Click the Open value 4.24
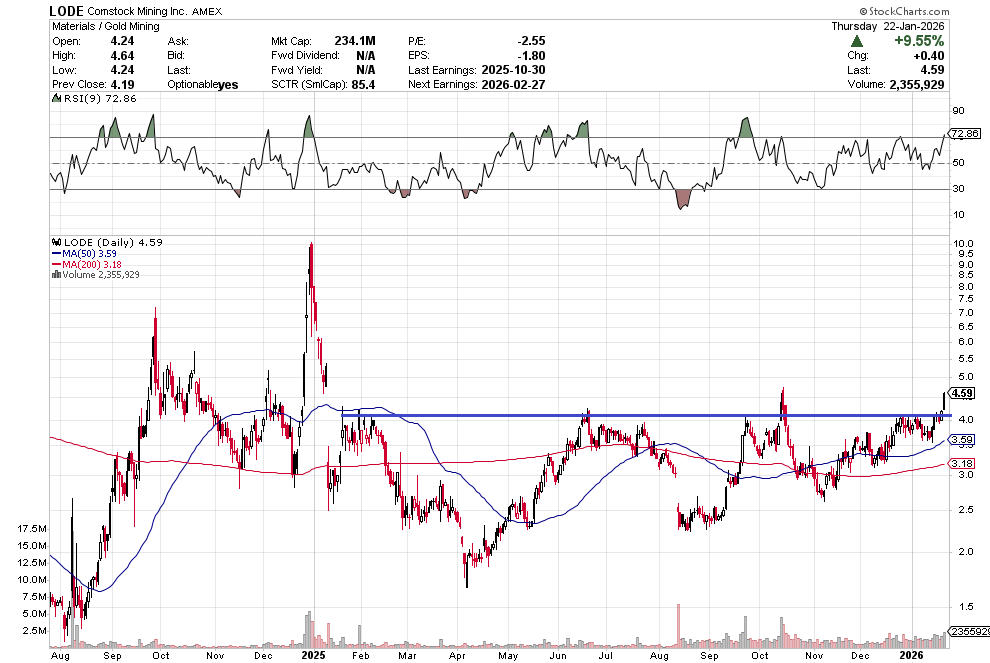This screenshot has height=663, width=990. pos(122,41)
